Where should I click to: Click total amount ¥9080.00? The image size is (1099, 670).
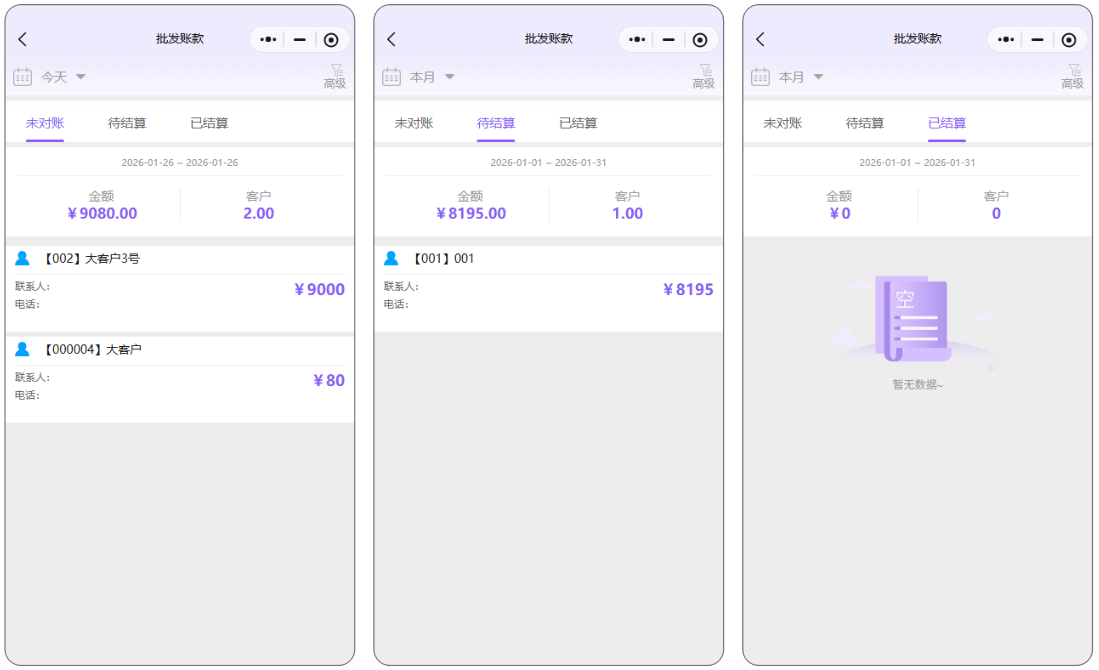tap(102, 213)
